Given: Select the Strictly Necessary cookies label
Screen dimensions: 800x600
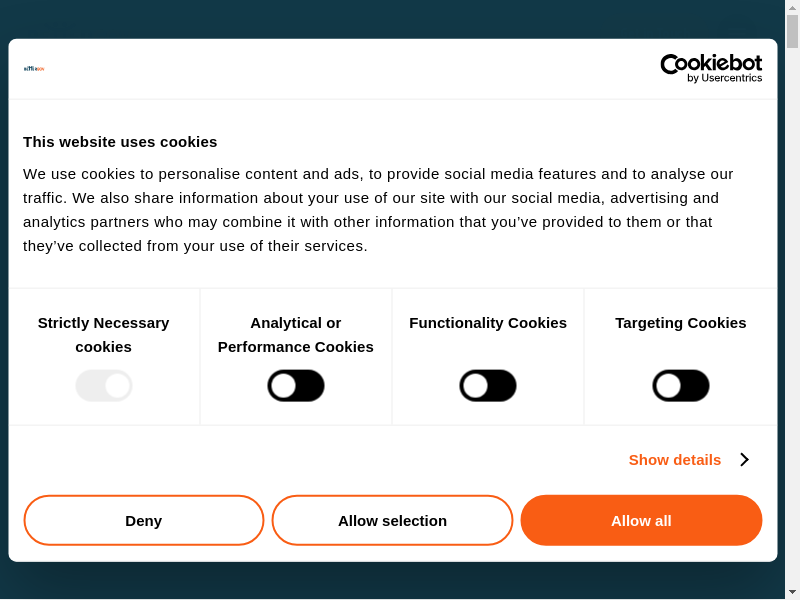Looking at the screenshot, I should (104, 335).
